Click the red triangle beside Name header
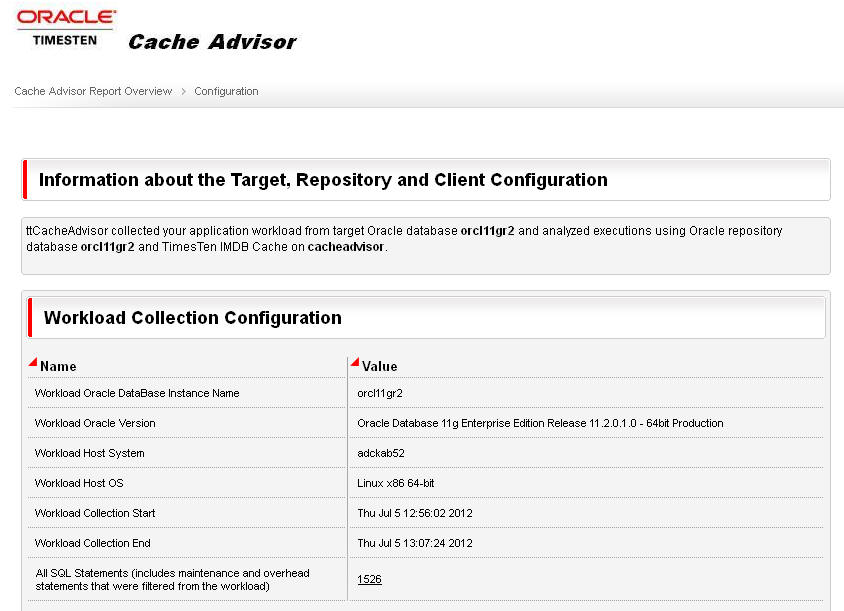This screenshot has height=611, width=844. pyautogui.click(x=33, y=362)
